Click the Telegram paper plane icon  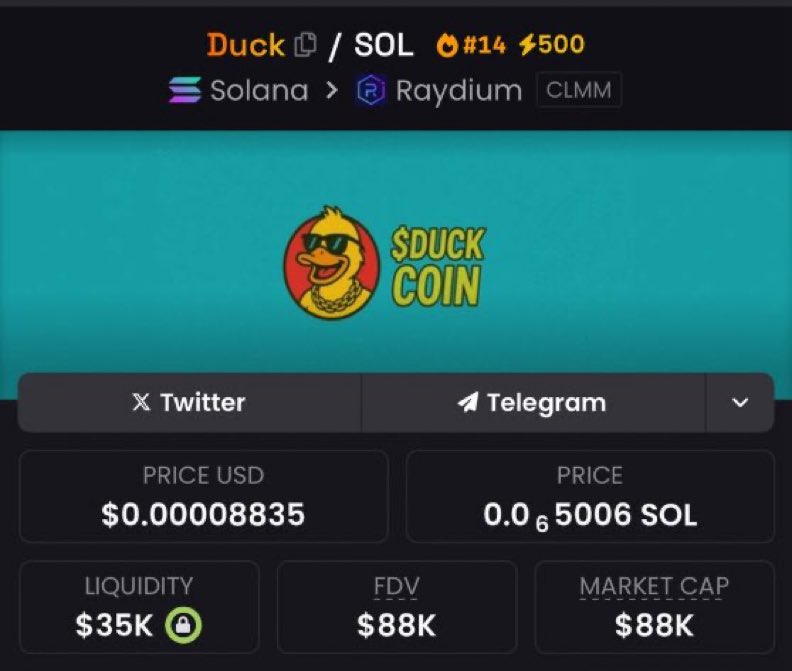click(468, 402)
